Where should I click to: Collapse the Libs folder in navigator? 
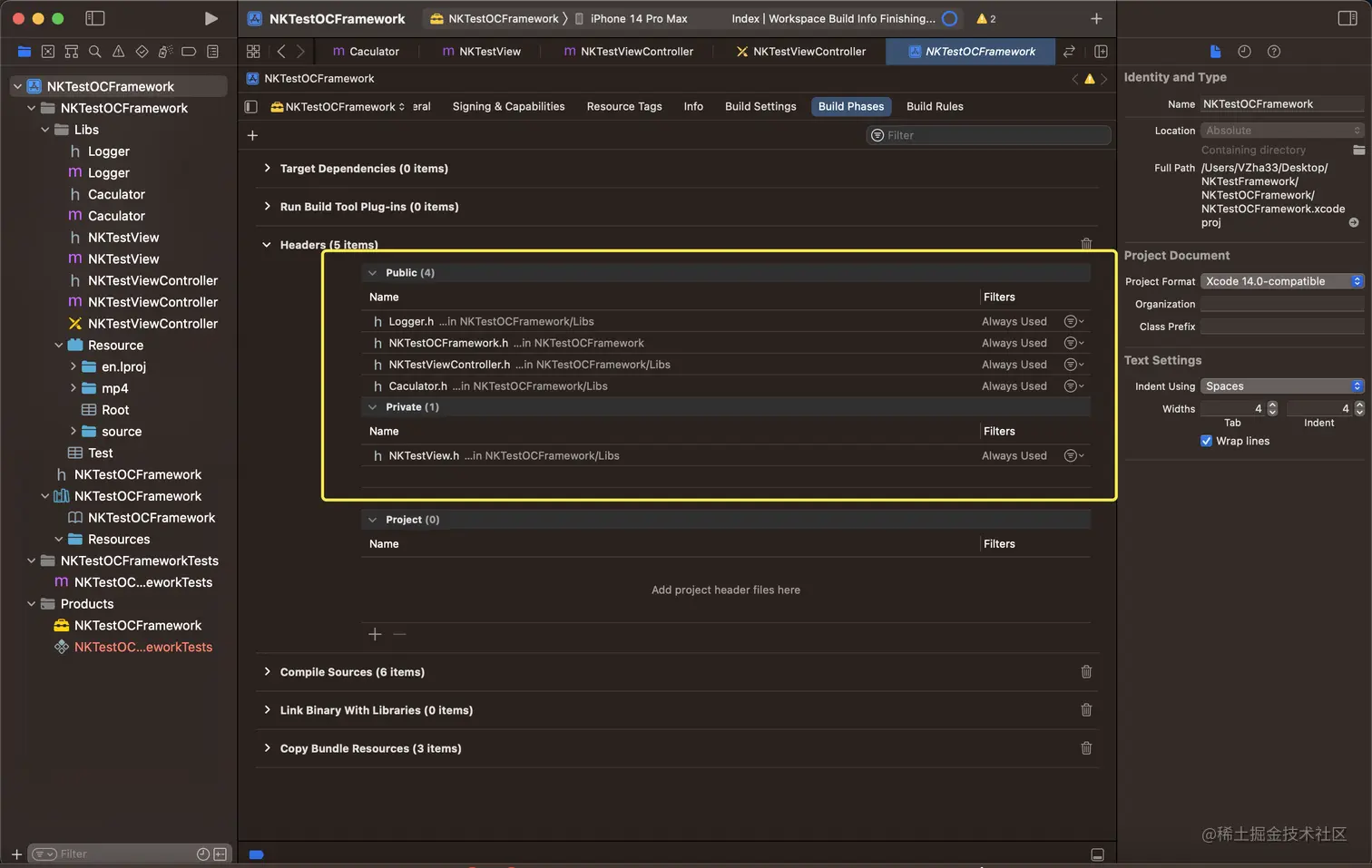[x=45, y=130]
